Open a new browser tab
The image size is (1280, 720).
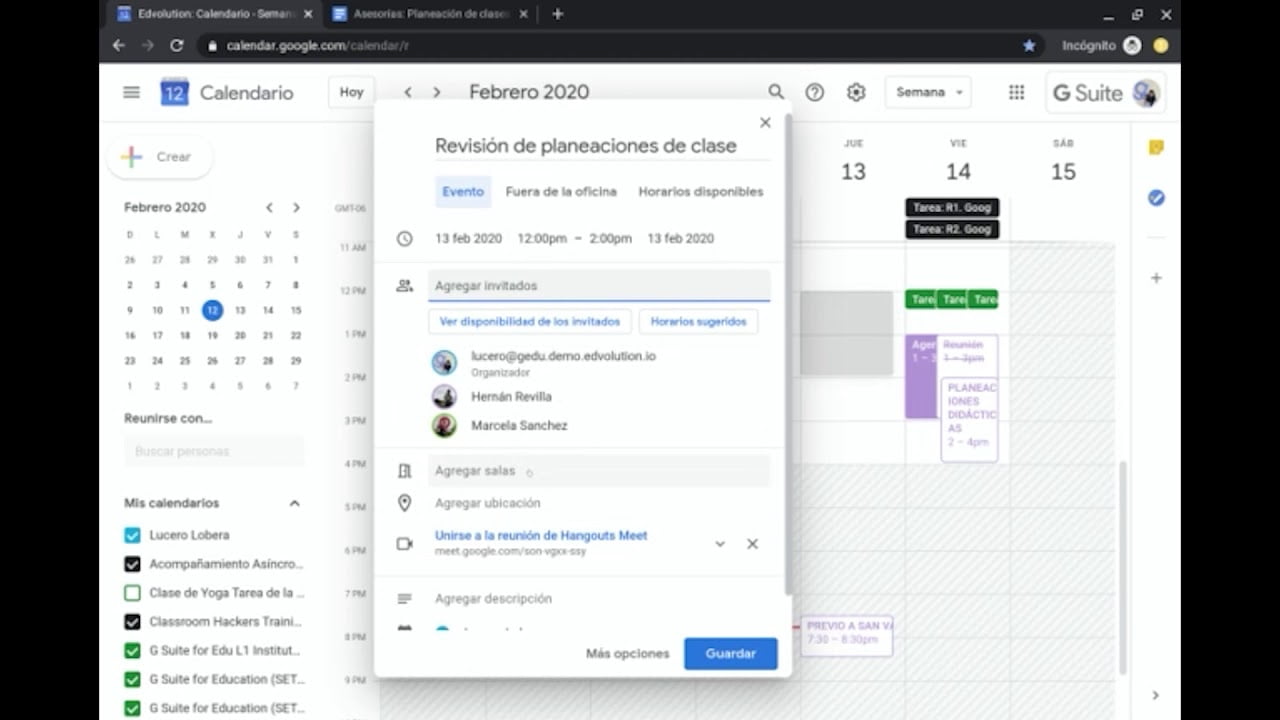(558, 14)
